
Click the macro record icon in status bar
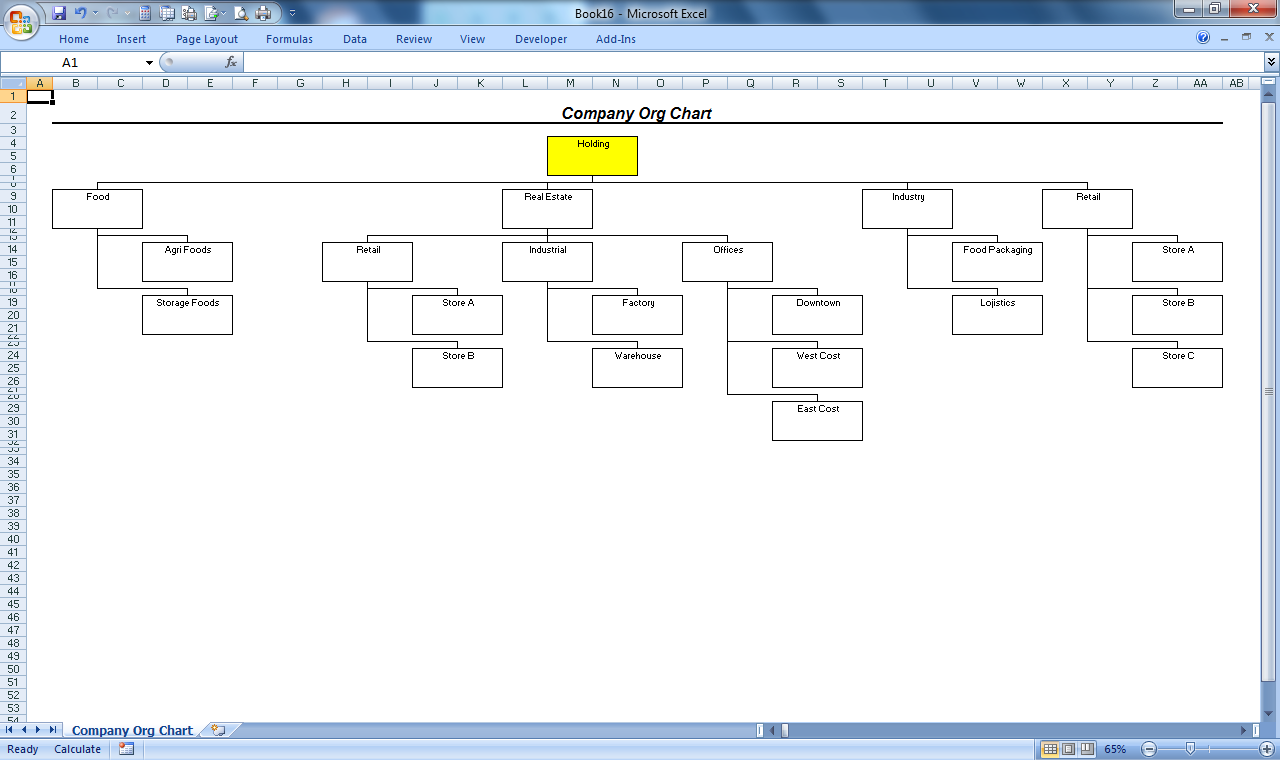[x=126, y=749]
